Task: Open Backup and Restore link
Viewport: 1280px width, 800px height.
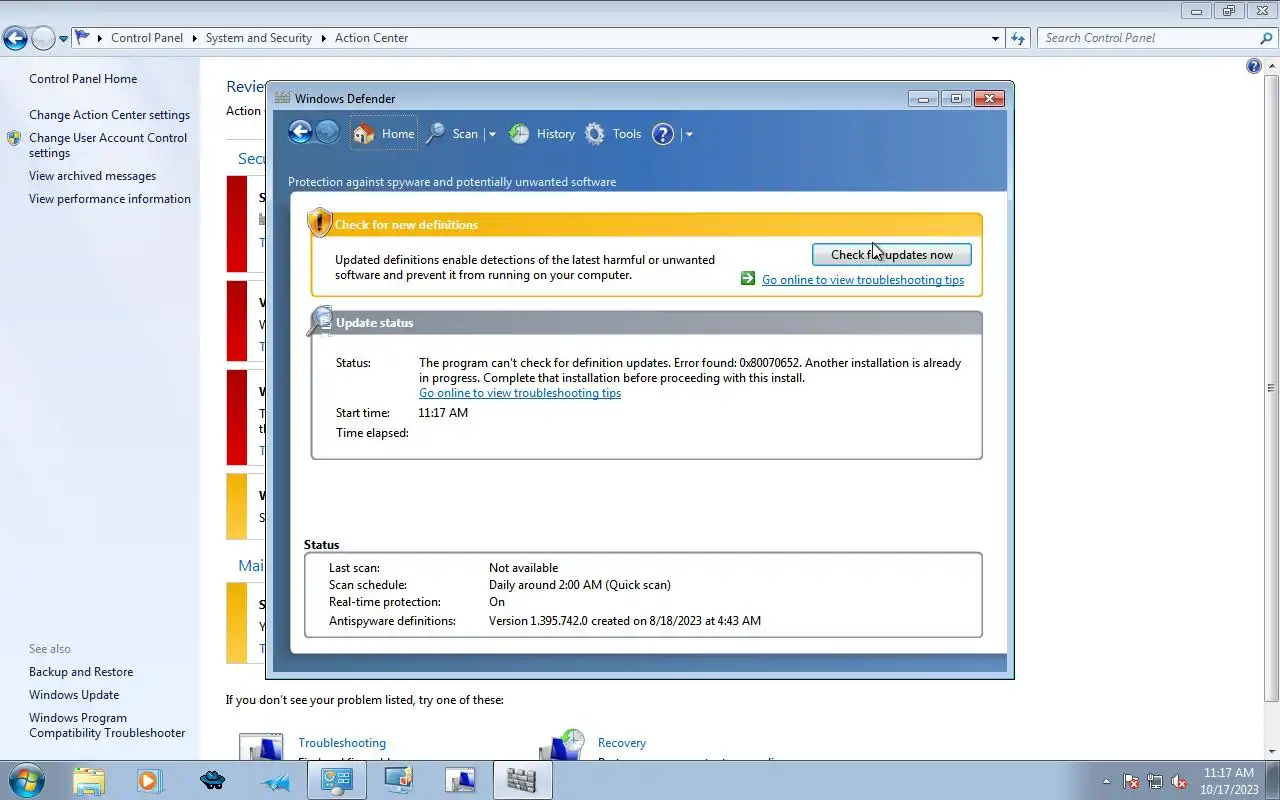Action: (81, 672)
